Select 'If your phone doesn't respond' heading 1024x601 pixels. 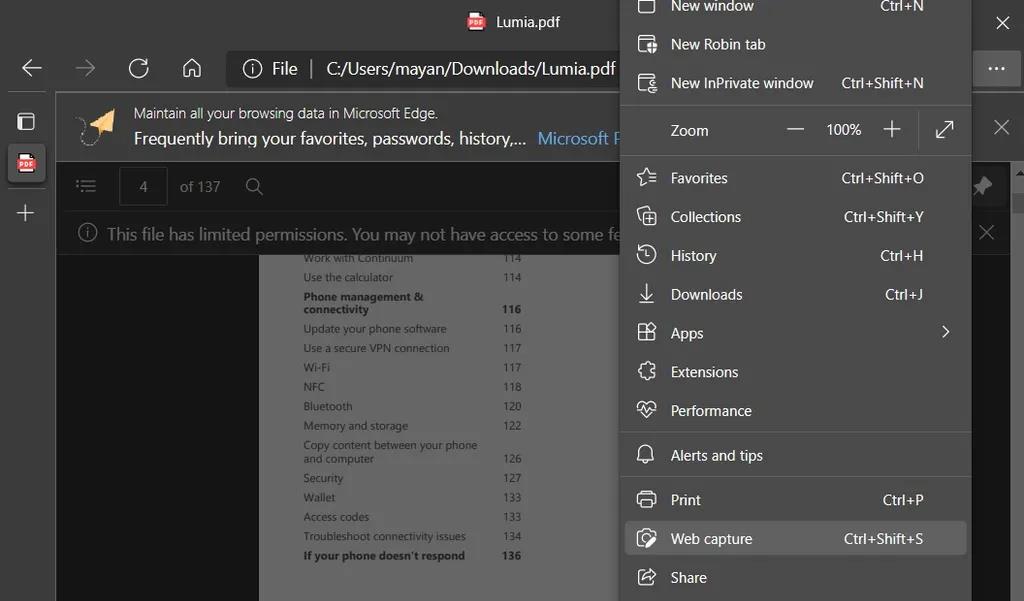[x=384, y=556]
